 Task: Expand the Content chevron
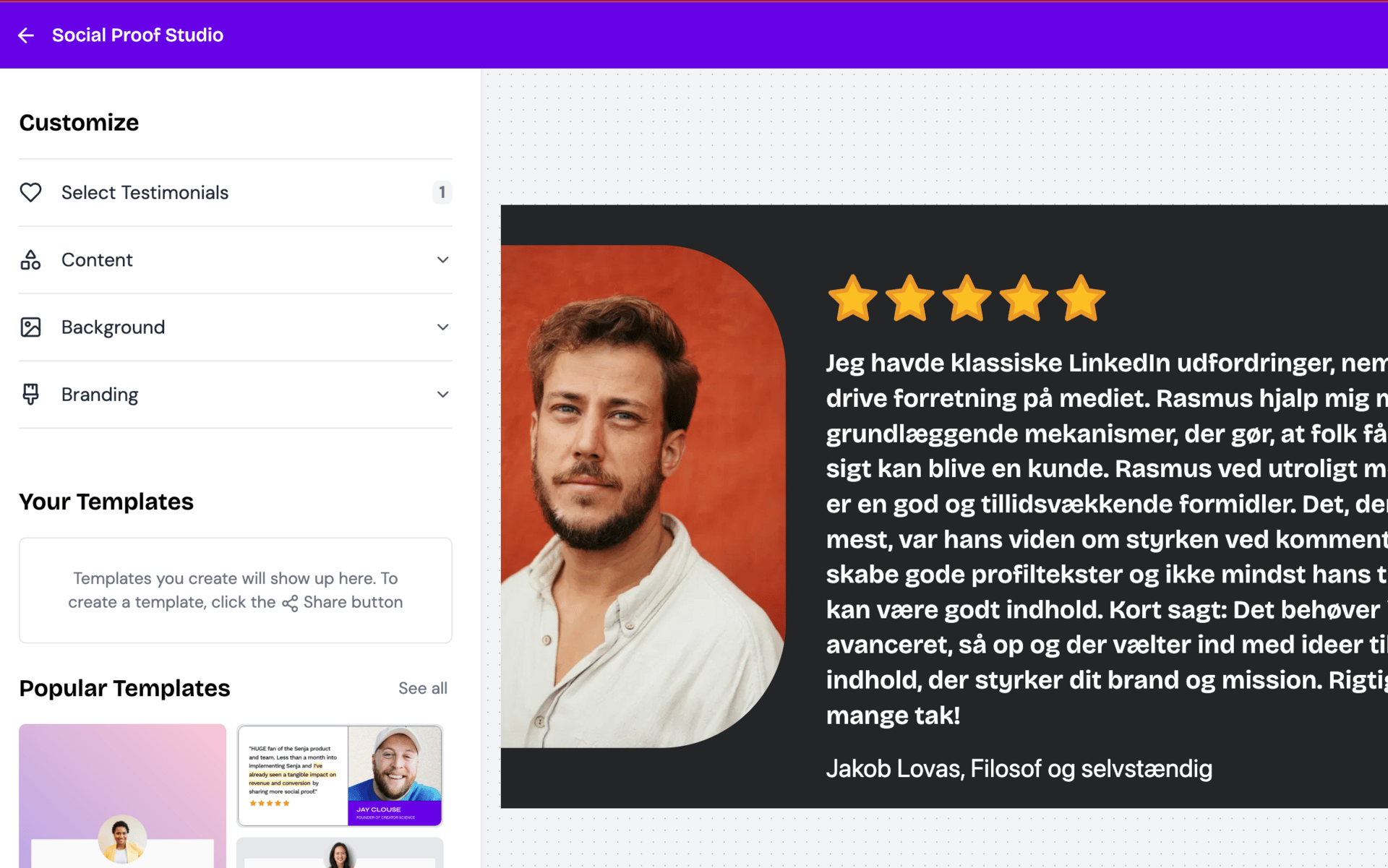coord(442,259)
